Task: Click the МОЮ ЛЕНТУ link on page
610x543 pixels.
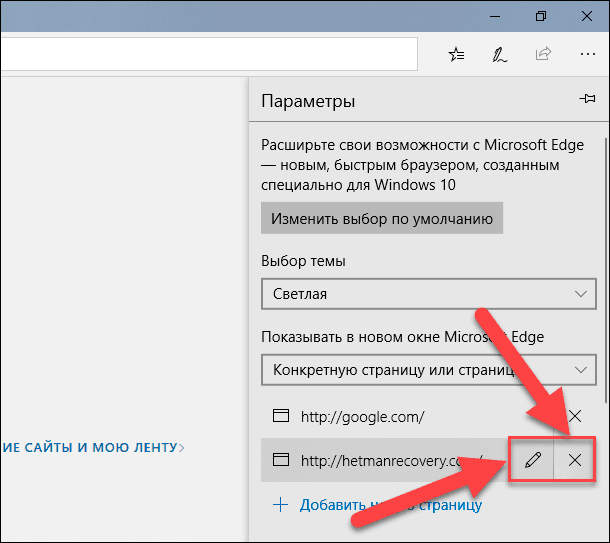Action: [93, 447]
